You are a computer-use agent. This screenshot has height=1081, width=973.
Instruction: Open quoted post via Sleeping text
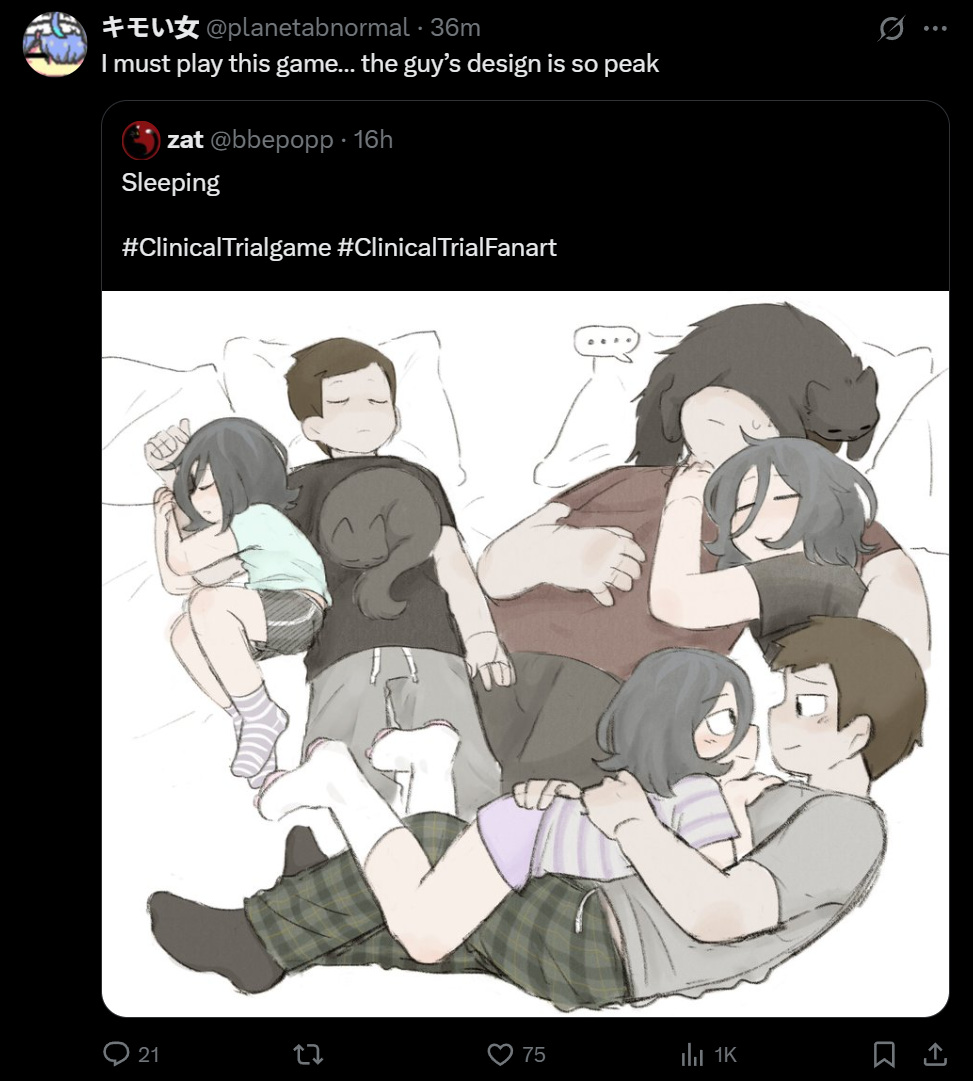coord(170,183)
